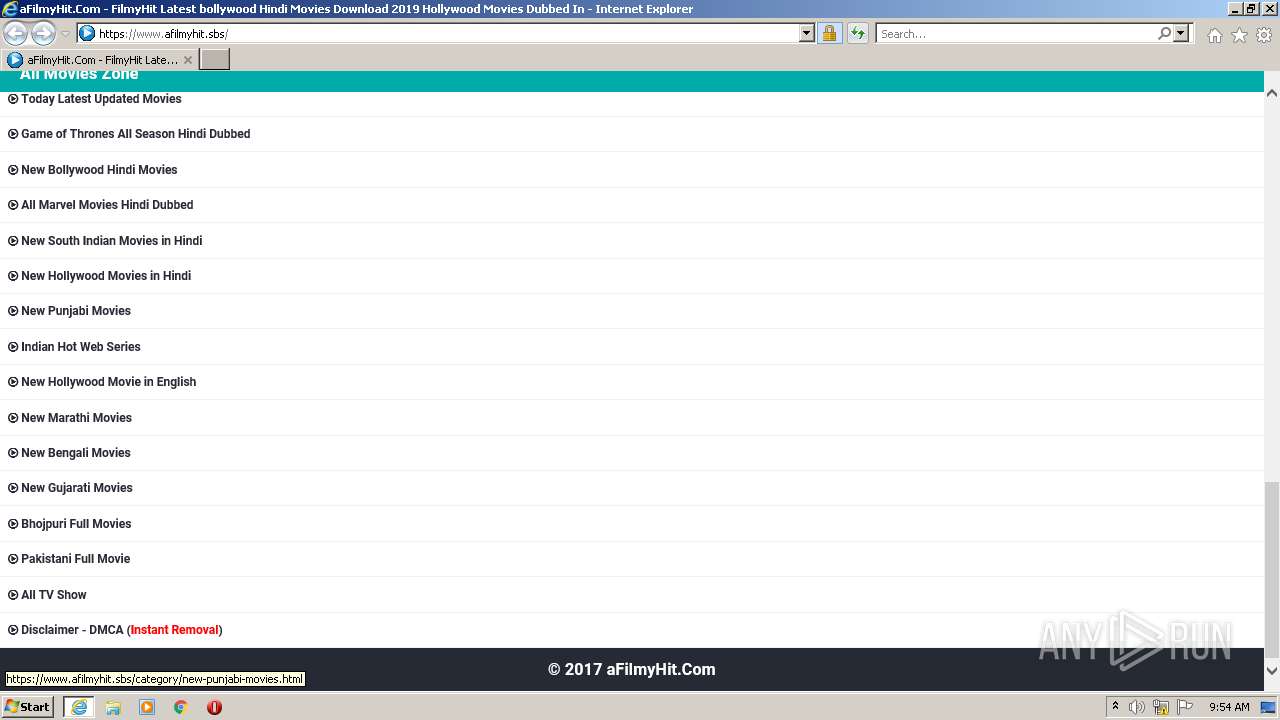Open All TV Show

coord(54,595)
